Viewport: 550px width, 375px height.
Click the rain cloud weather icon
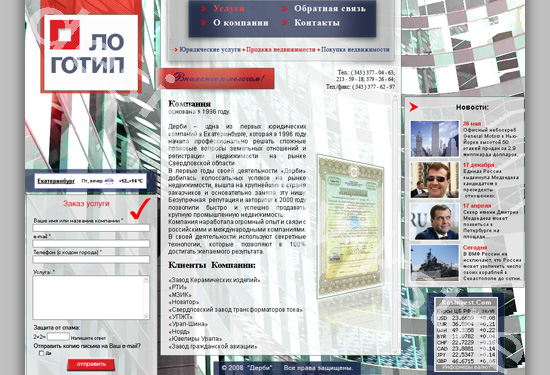click(x=109, y=181)
